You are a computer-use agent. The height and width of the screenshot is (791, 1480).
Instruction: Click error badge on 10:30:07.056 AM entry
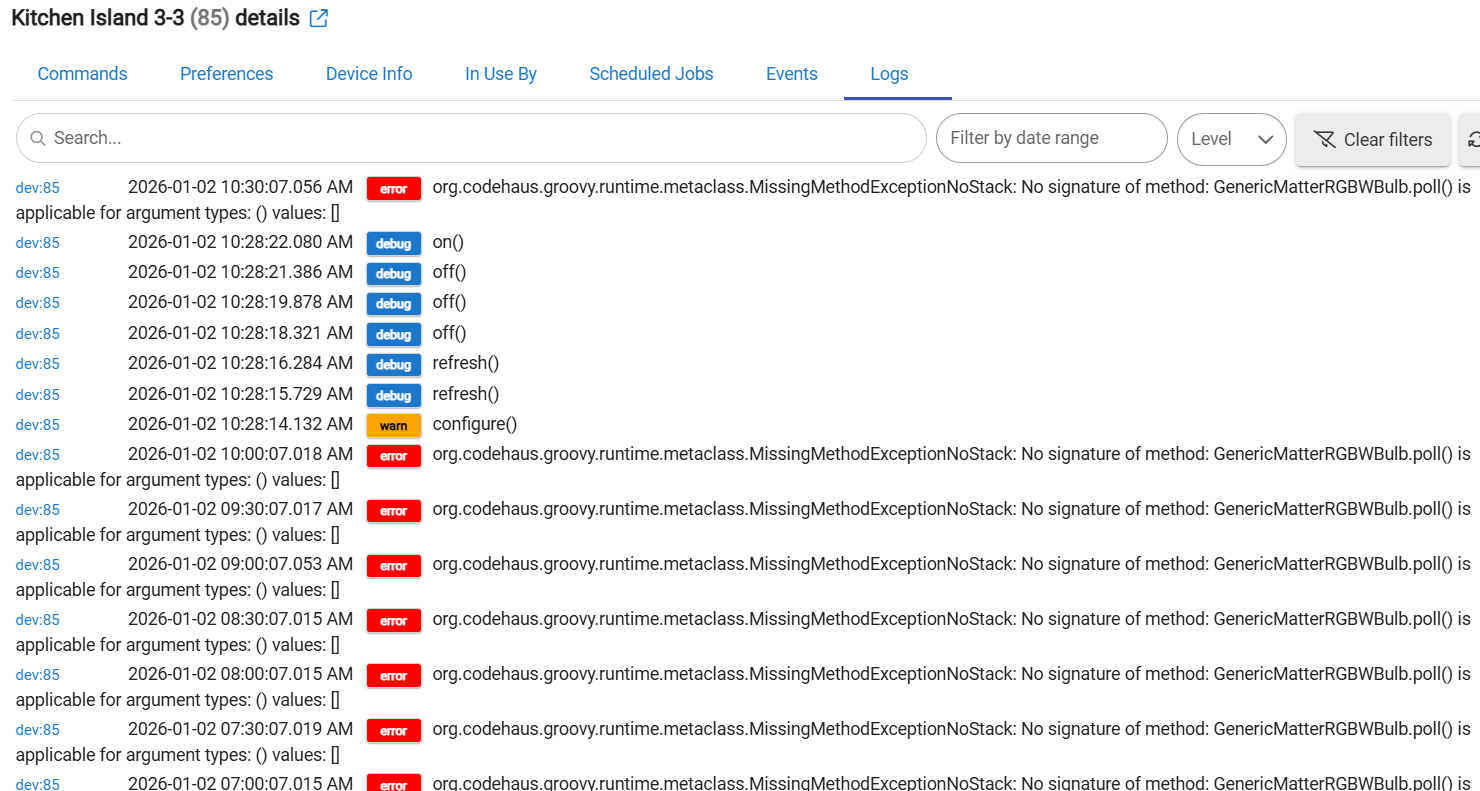pyautogui.click(x=393, y=188)
